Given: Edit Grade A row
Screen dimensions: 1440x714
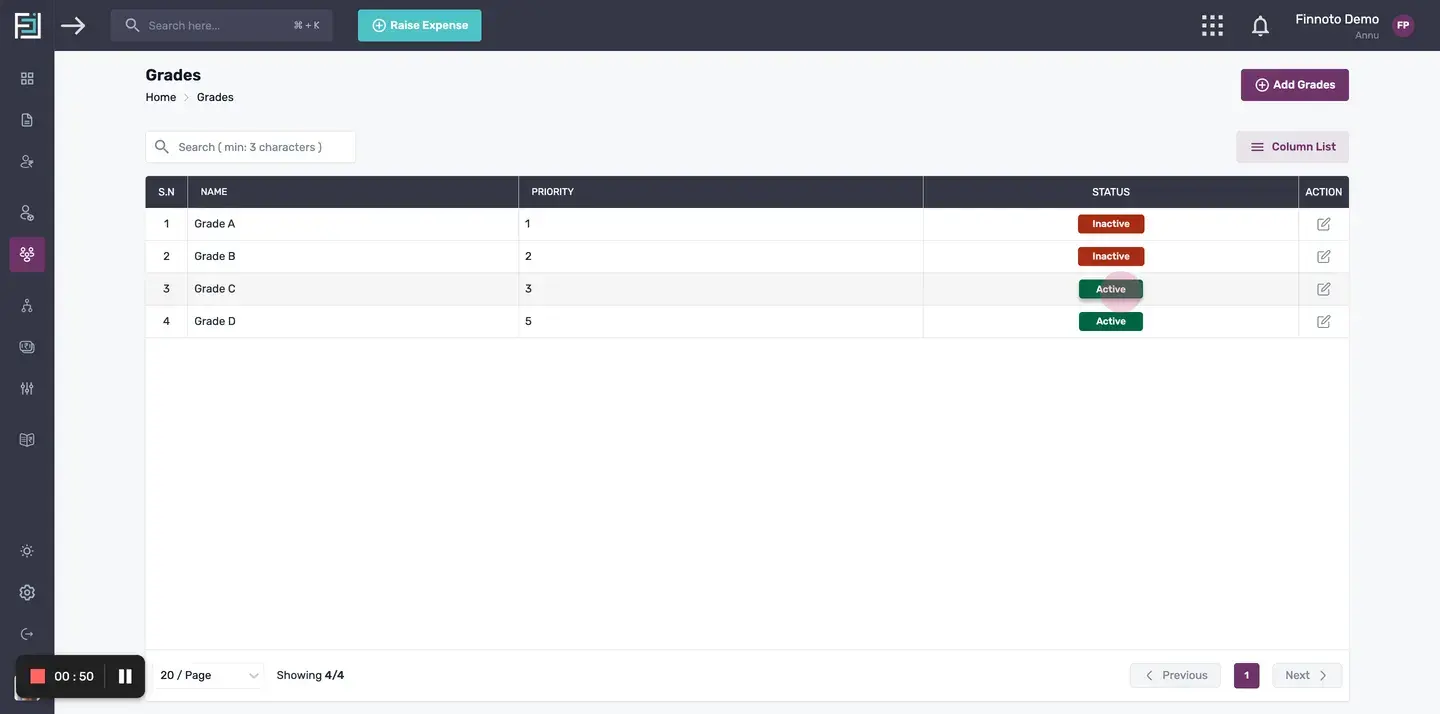Looking at the screenshot, I should click(x=1324, y=224).
